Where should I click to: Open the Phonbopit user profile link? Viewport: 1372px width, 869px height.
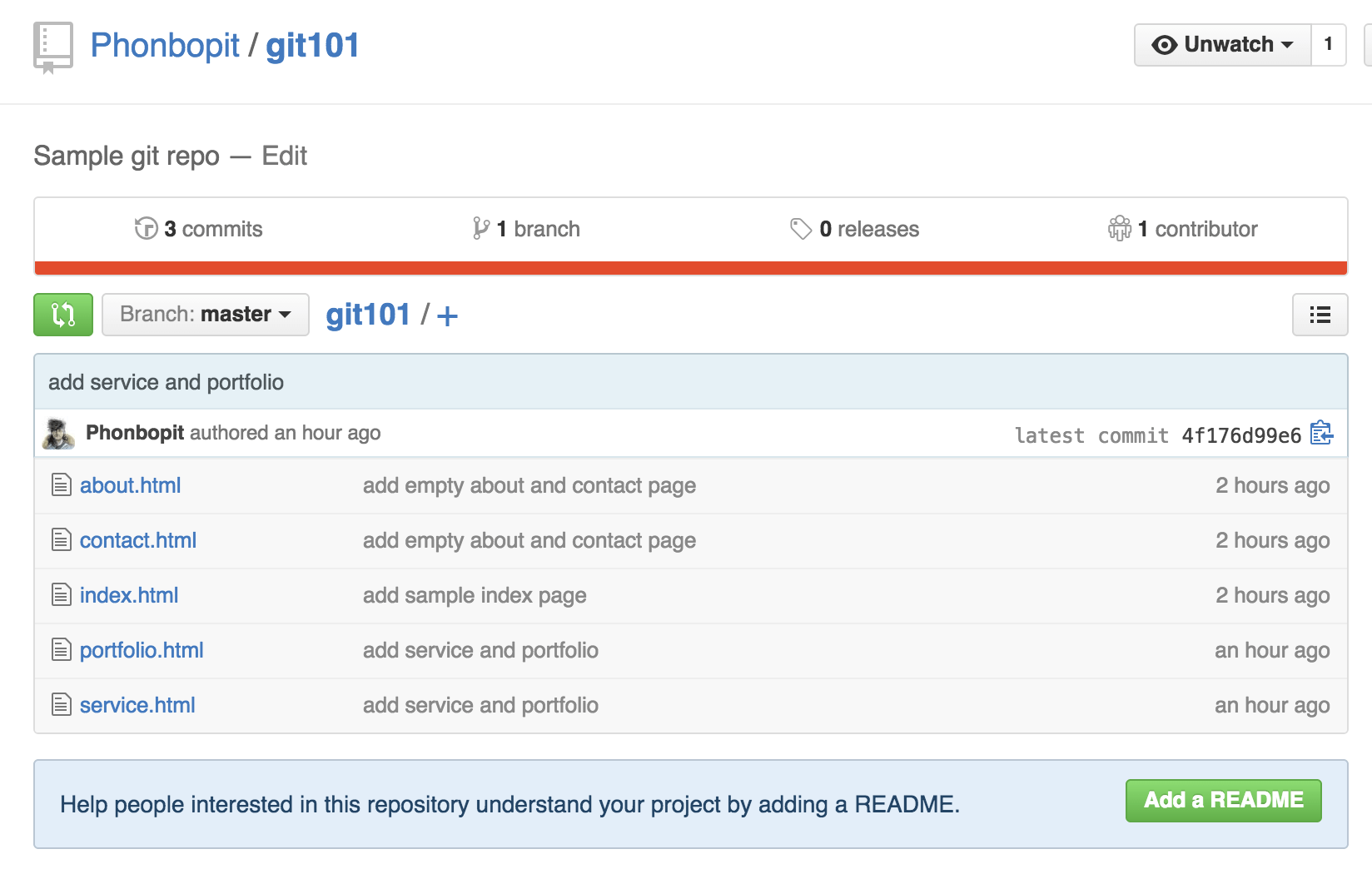165,45
